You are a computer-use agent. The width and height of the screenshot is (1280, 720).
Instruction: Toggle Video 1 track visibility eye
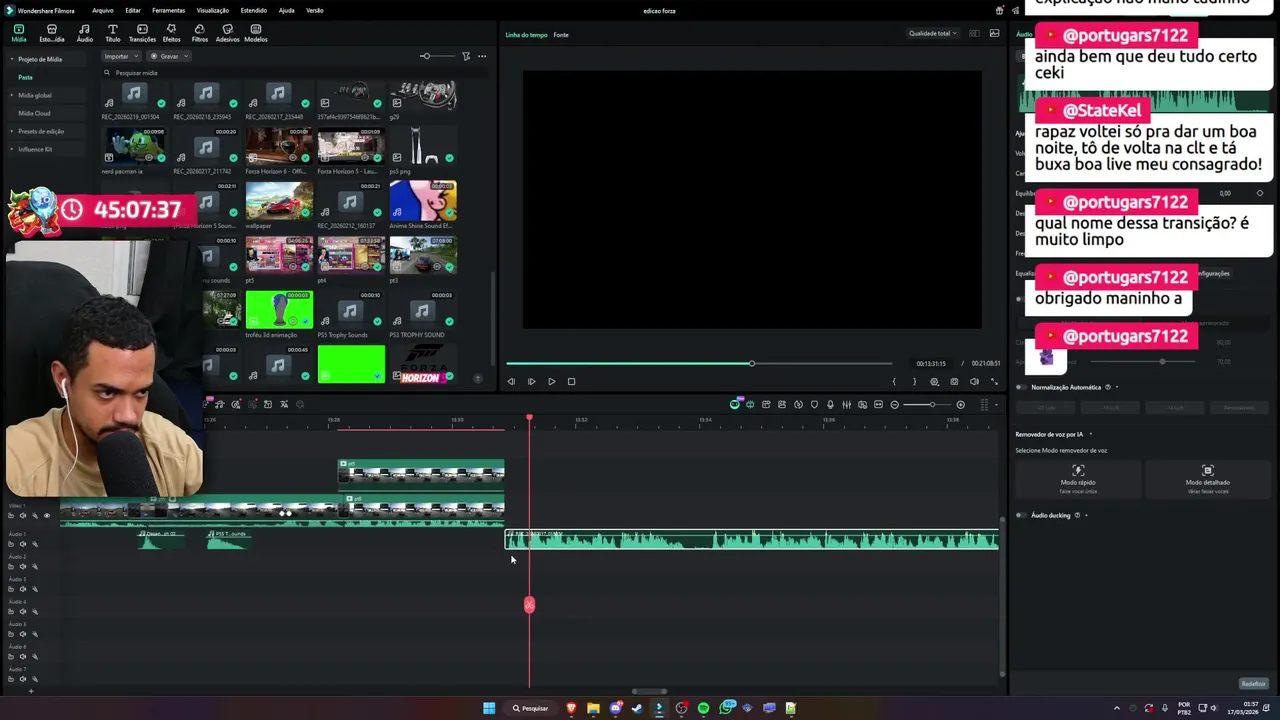click(x=46, y=516)
